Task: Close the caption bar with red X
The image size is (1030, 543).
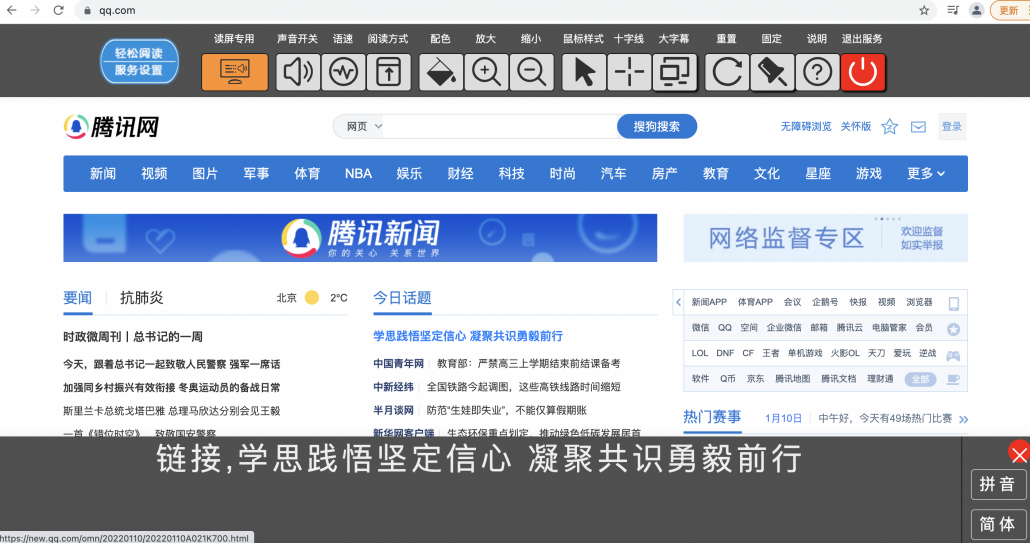Action: [1019, 453]
